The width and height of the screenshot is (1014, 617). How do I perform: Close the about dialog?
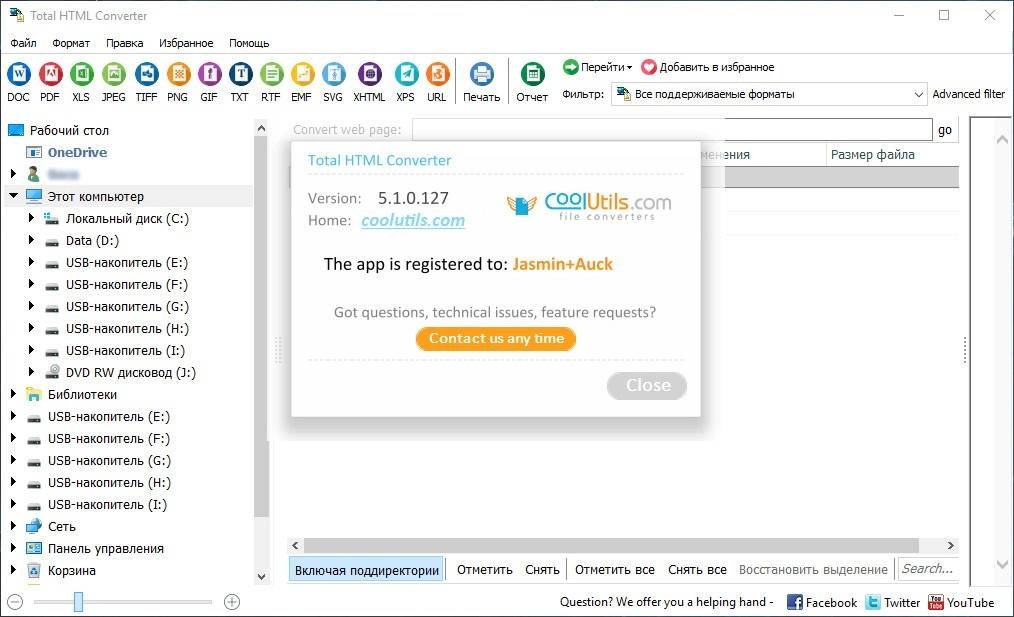pyautogui.click(x=647, y=385)
